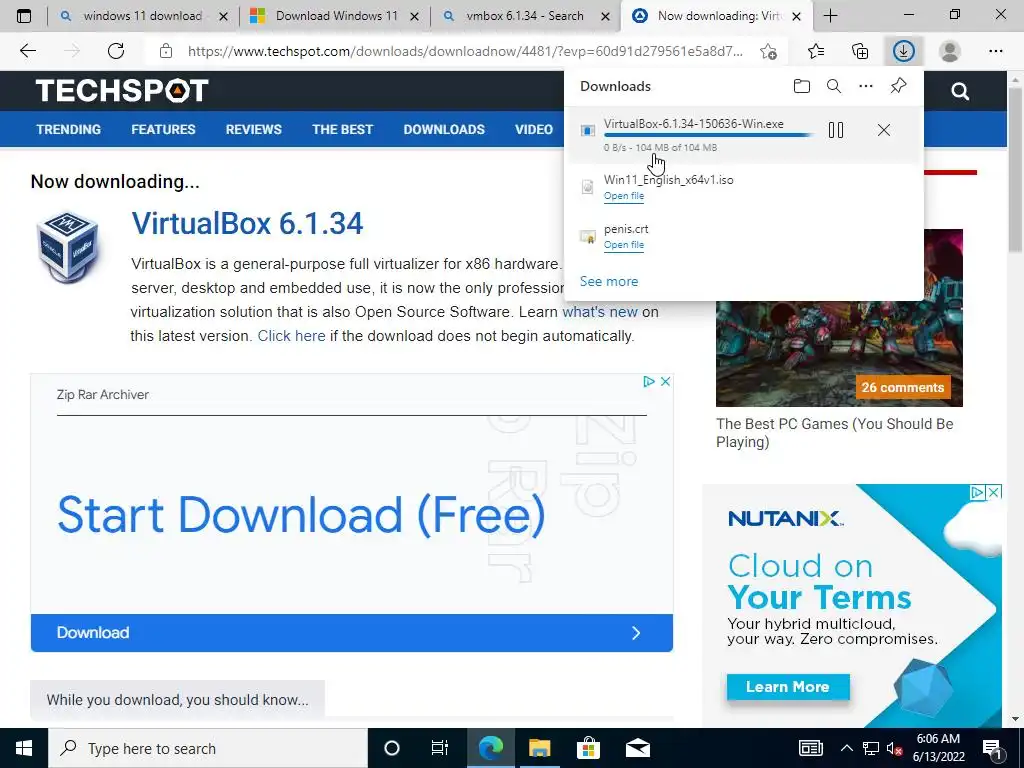
Task: Click here to restart the download
Action: (291, 336)
